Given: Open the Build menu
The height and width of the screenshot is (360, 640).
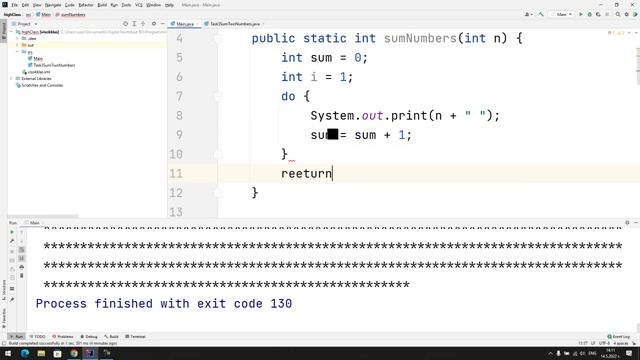Looking at the screenshot, I should (x=102, y=5).
